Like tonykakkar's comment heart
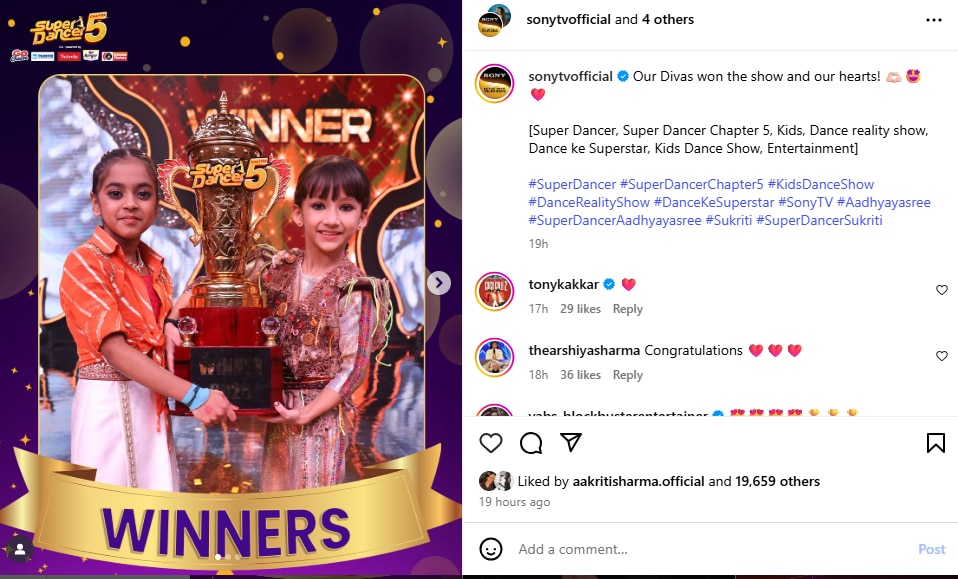Image resolution: width=958 pixels, height=579 pixels. [x=942, y=290]
